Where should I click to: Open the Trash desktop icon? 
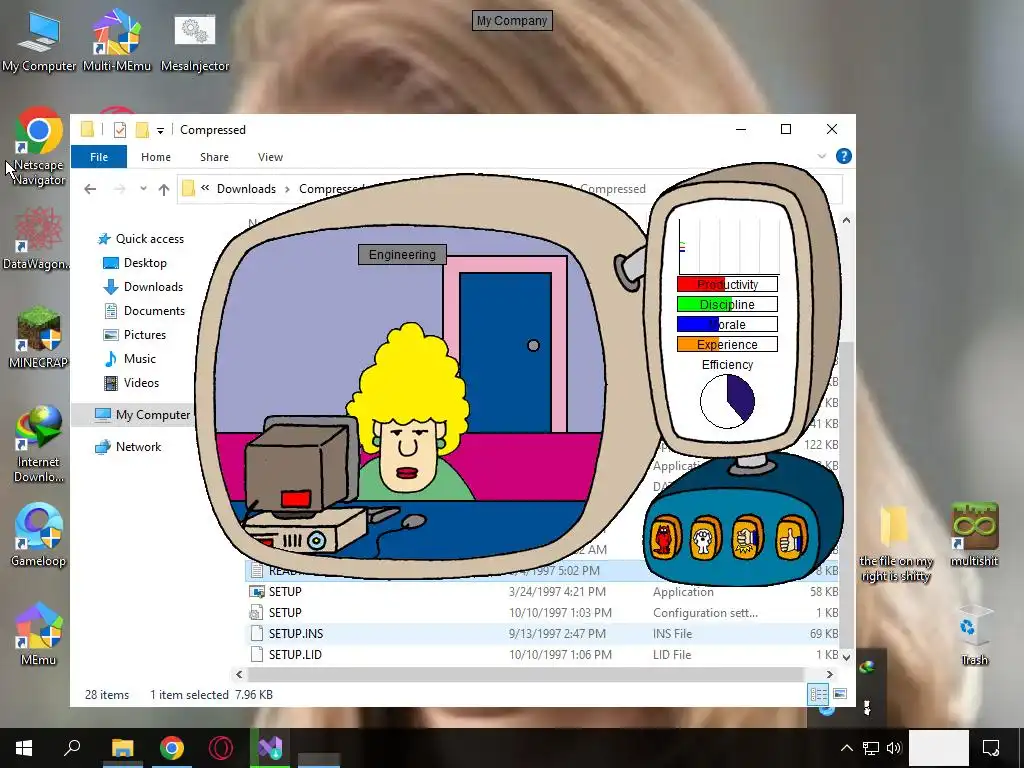click(x=974, y=635)
